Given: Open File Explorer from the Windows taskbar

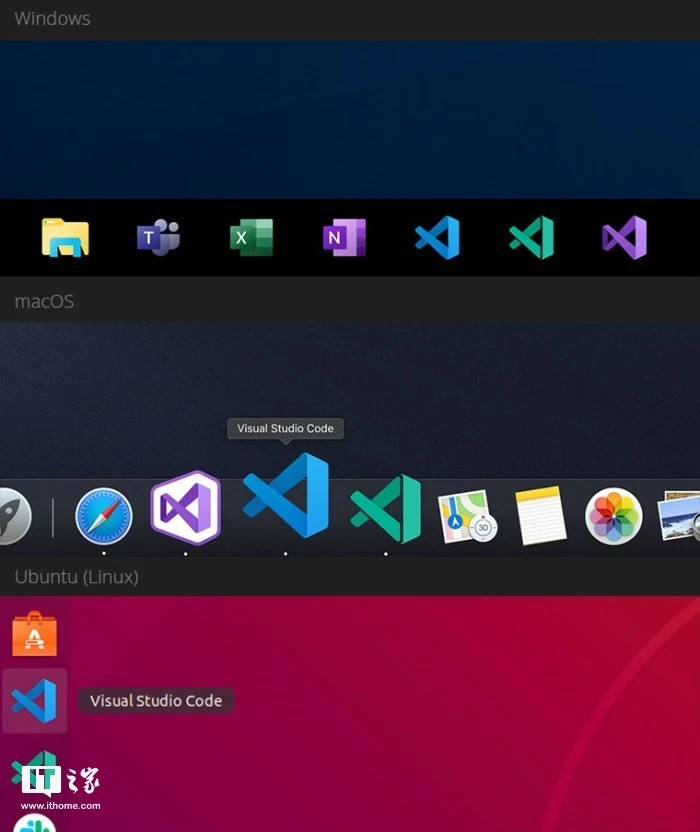Looking at the screenshot, I should point(65,238).
